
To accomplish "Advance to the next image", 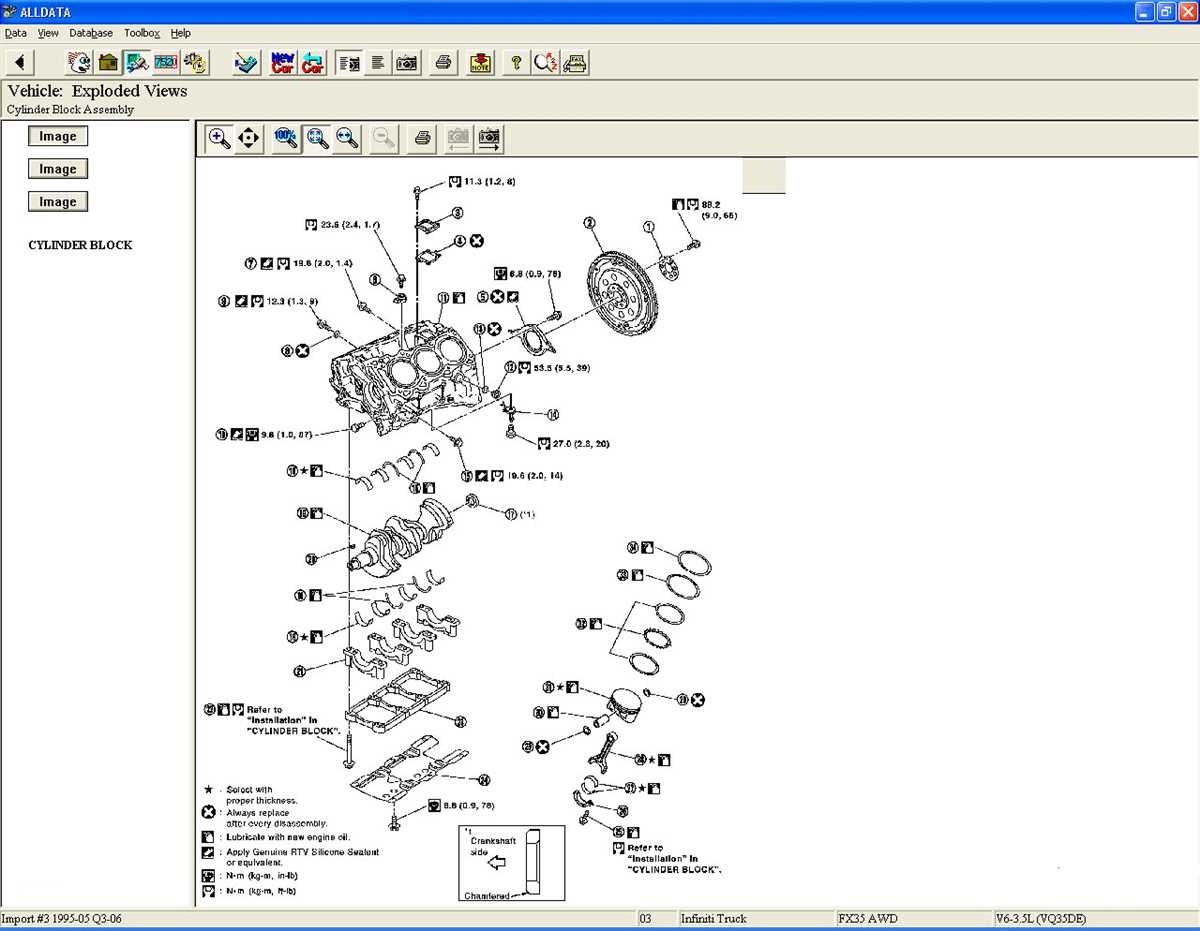I will click(x=489, y=138).
